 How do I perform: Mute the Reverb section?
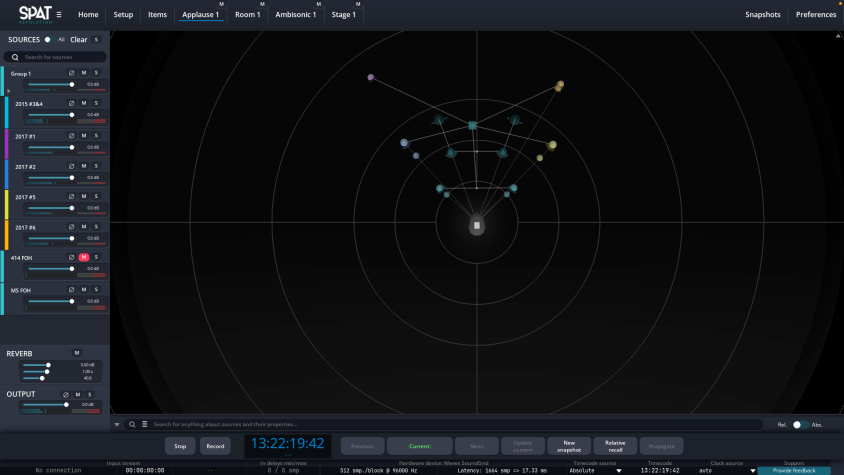coord(77,353)
